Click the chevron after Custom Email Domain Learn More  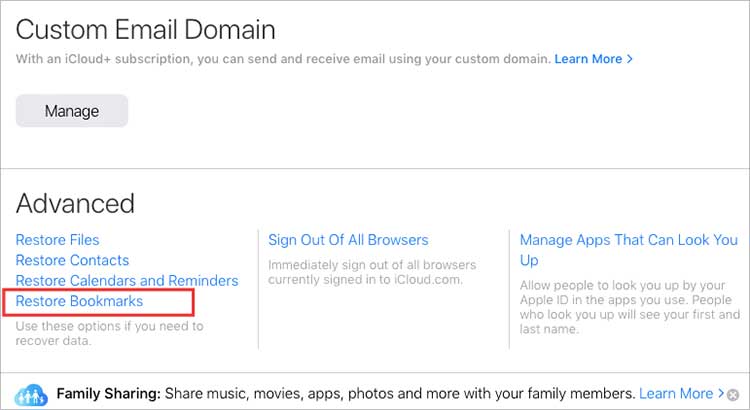[x=630, y=59]
